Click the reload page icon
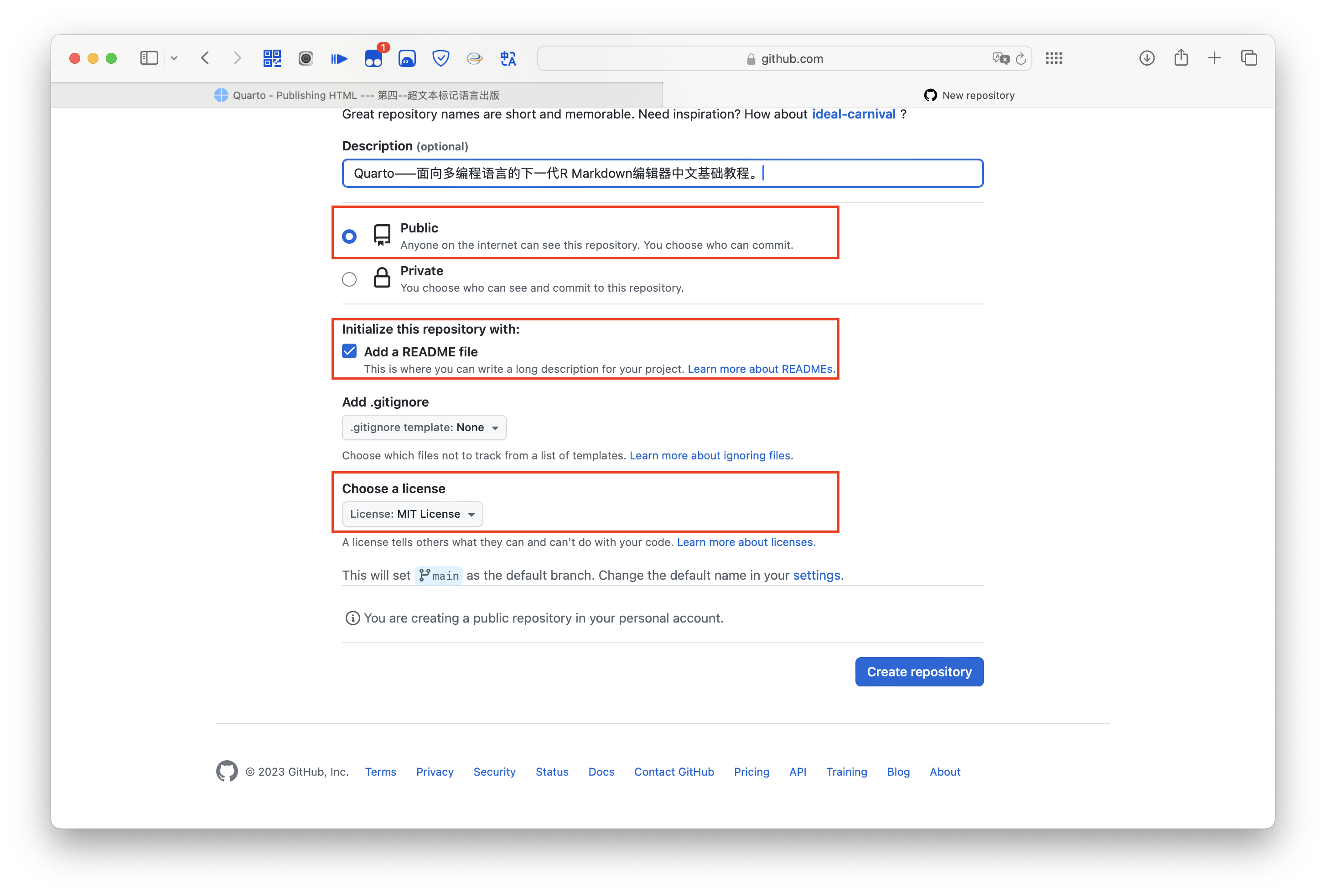The image size is (1326, 896). point(1021,59)
